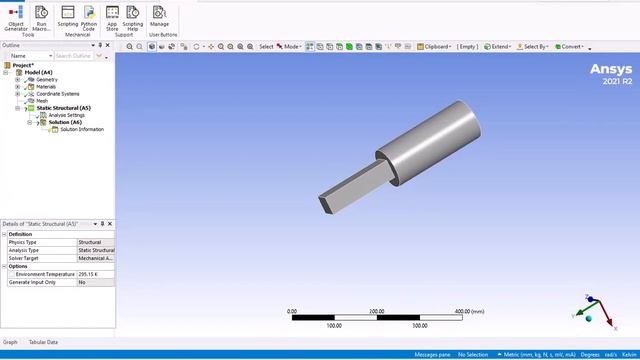Select Solution (A6) in the tree
This screenshot has width=640, height=360.
65,122
